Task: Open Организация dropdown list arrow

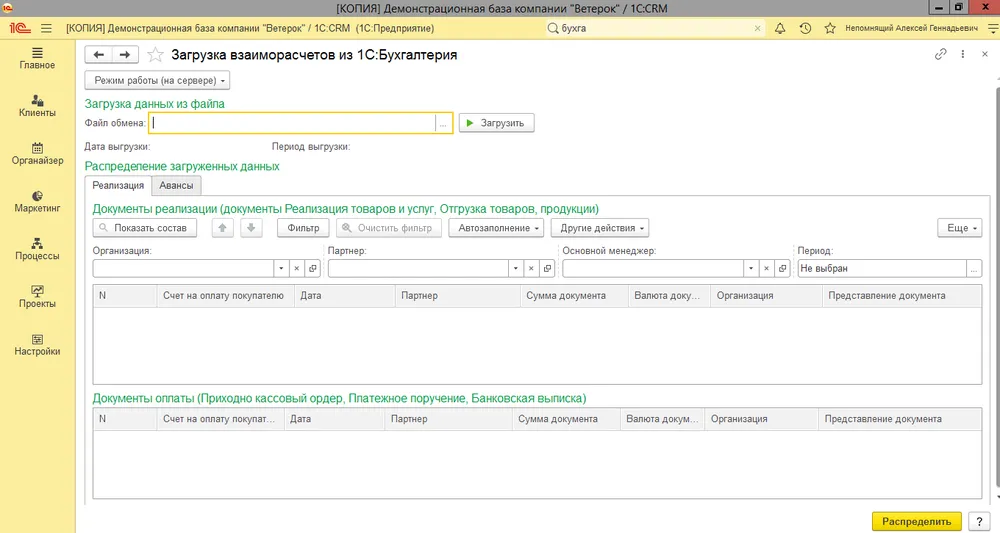Action: click(x=281, y=268)
